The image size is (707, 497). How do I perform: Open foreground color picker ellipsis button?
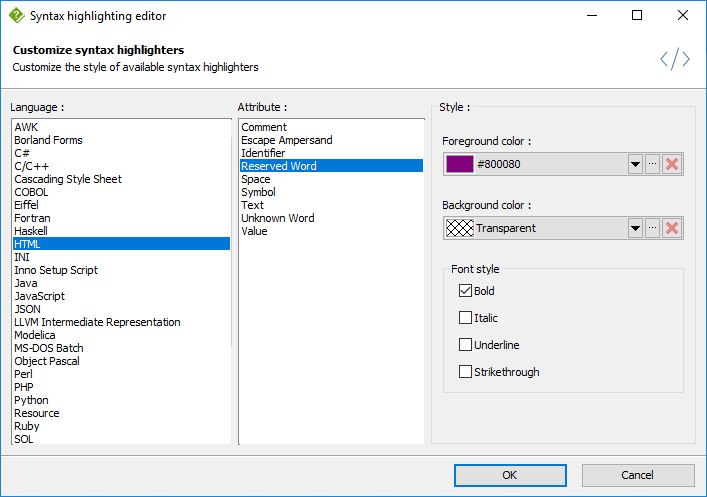652,164
